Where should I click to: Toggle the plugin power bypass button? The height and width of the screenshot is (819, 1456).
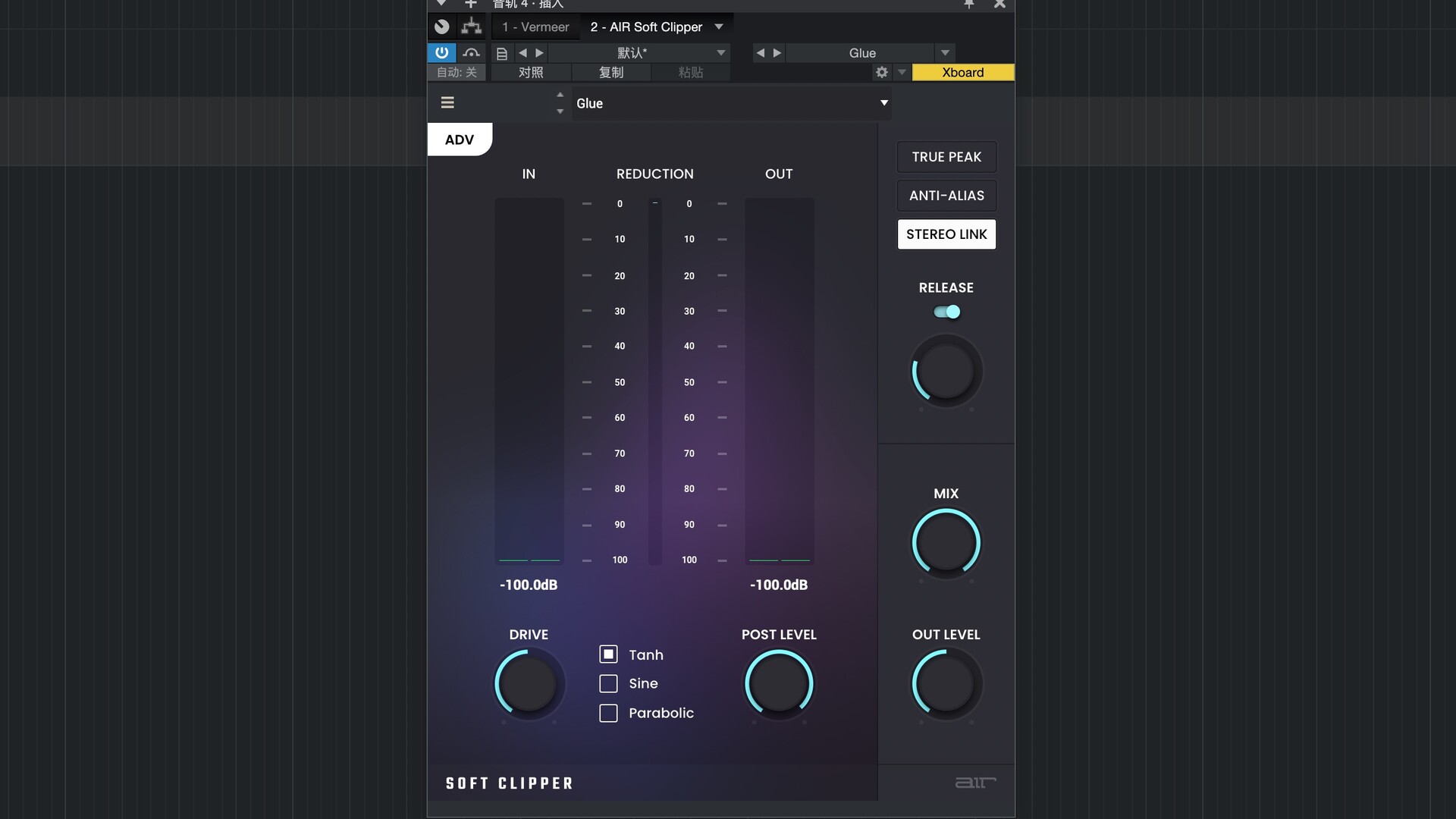click(441, 52)
